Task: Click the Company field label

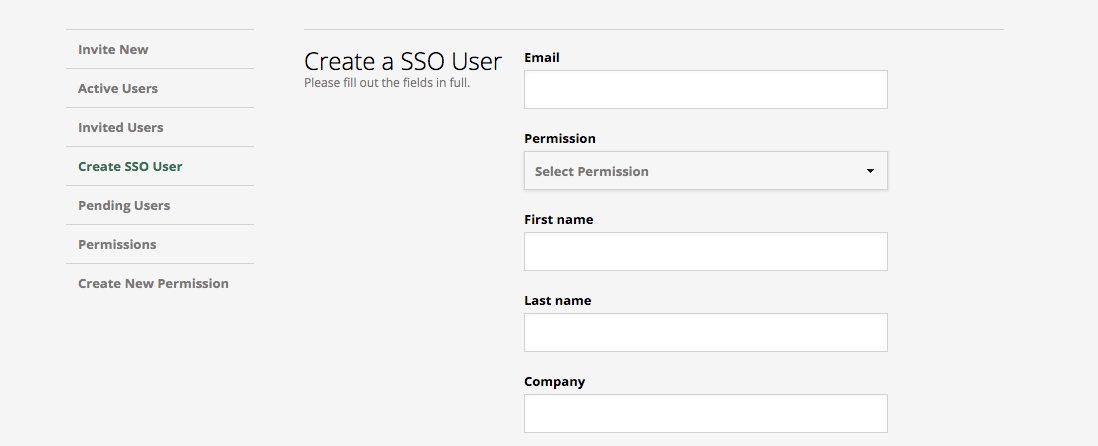Action: point(554,382)
